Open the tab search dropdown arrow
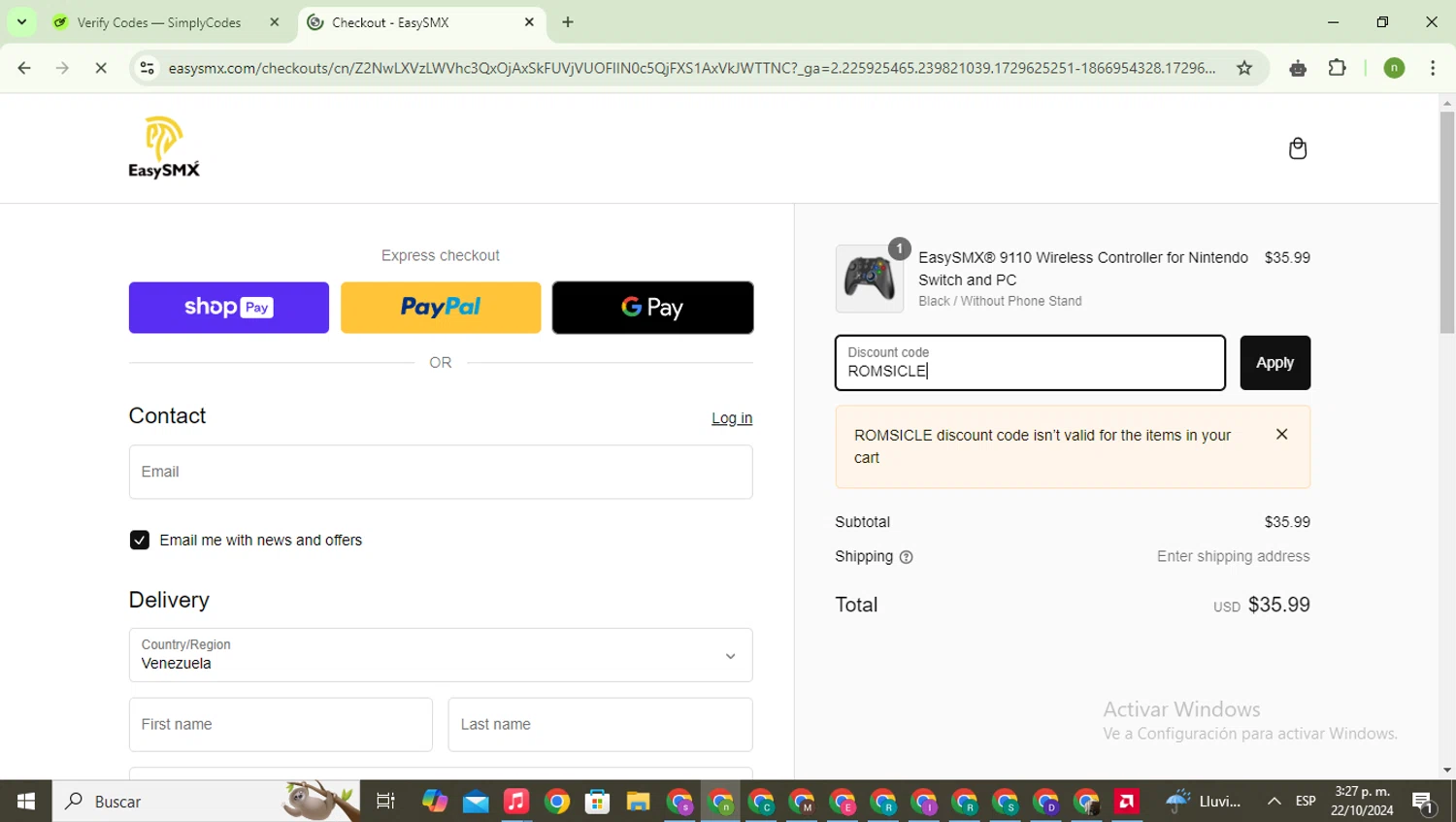 point(21,22)
